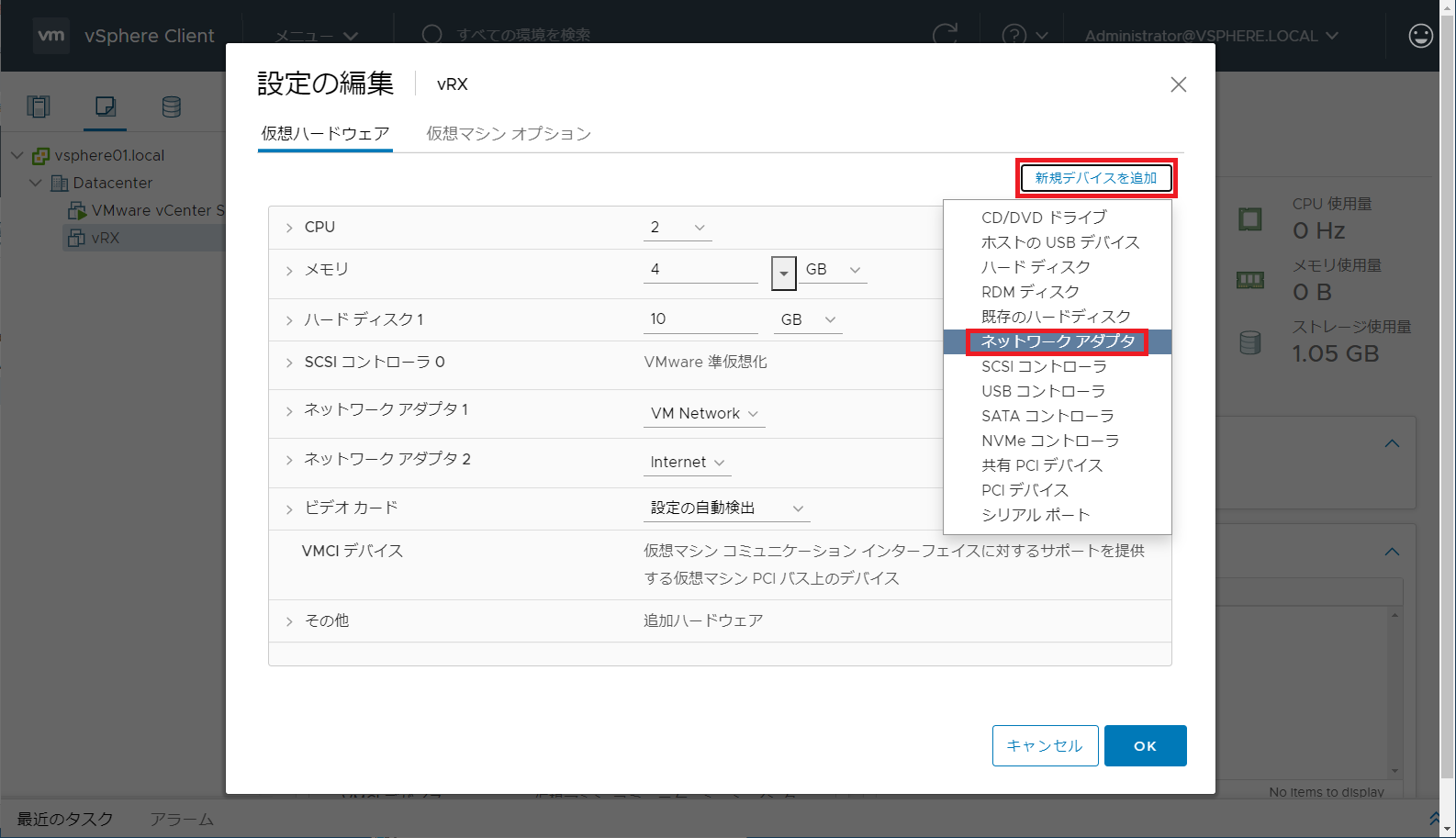This screenshot has width=1456, height=838.
Task: Choose ホストの USB デバイス menu item
Action: click(x=1058, y=242)
